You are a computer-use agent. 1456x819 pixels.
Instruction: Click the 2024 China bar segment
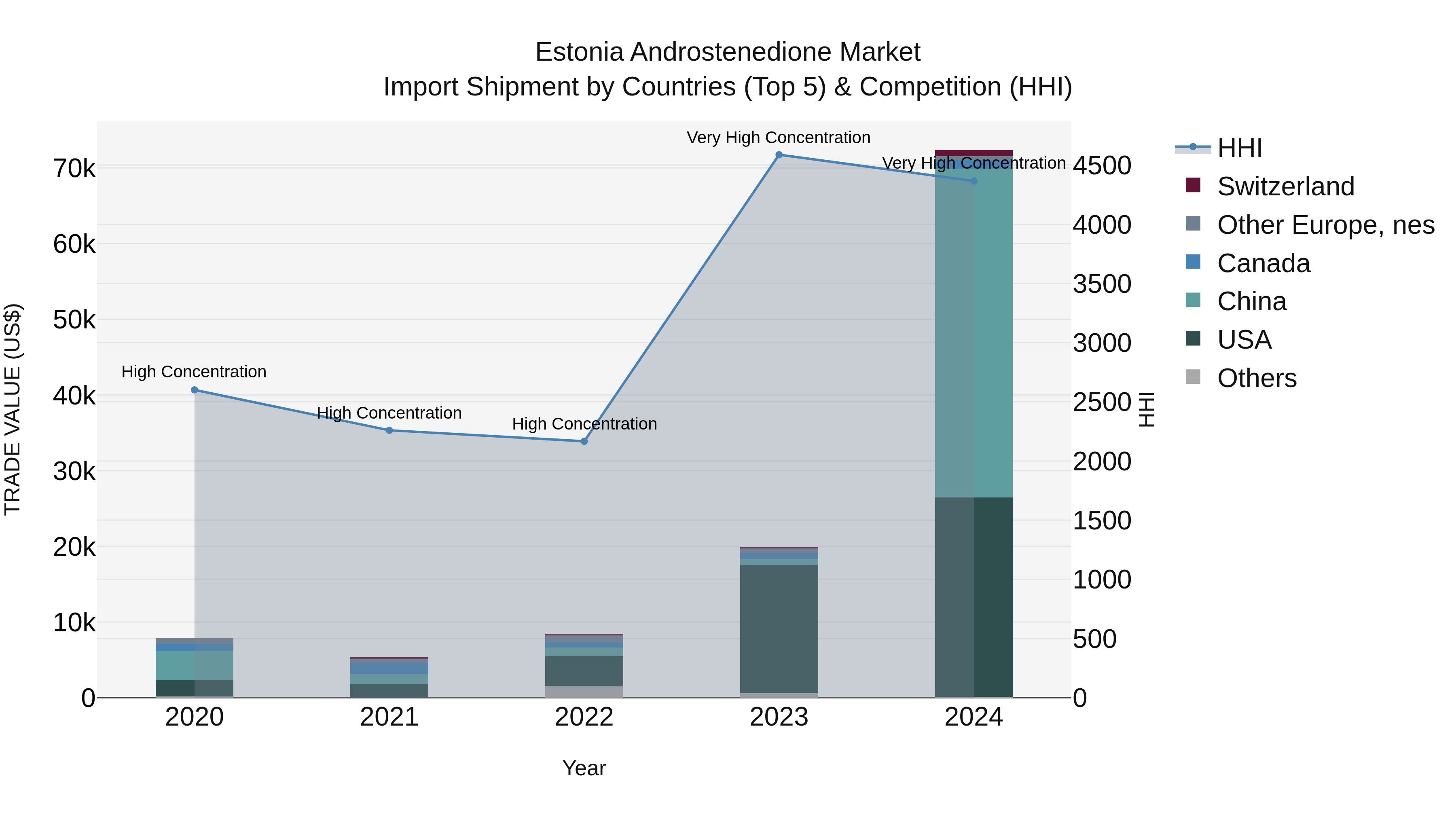(974, 334)
